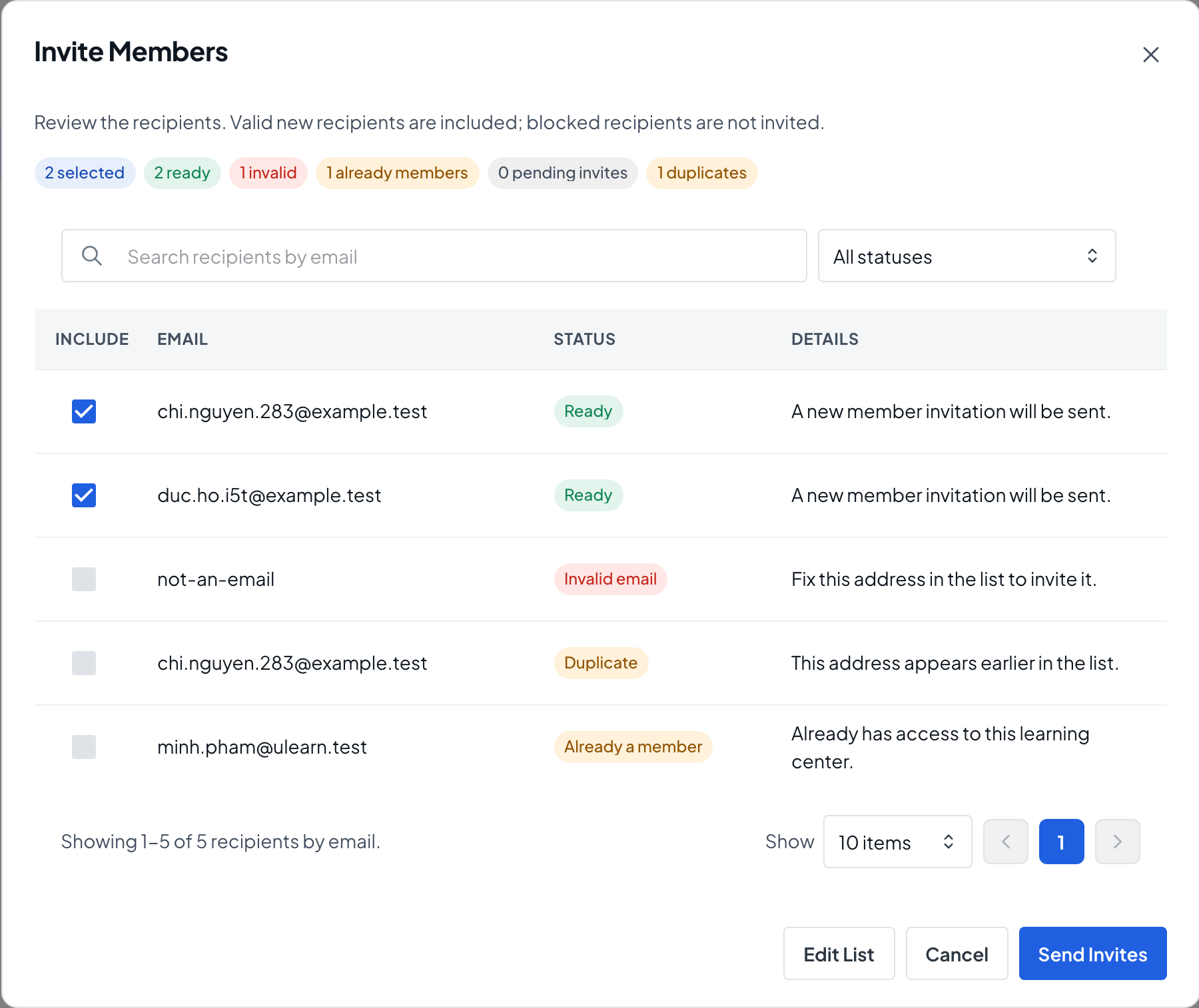The image size is (1199, 1008).
Task: Go to next page arrow
Action: (x=1118, y=842)
